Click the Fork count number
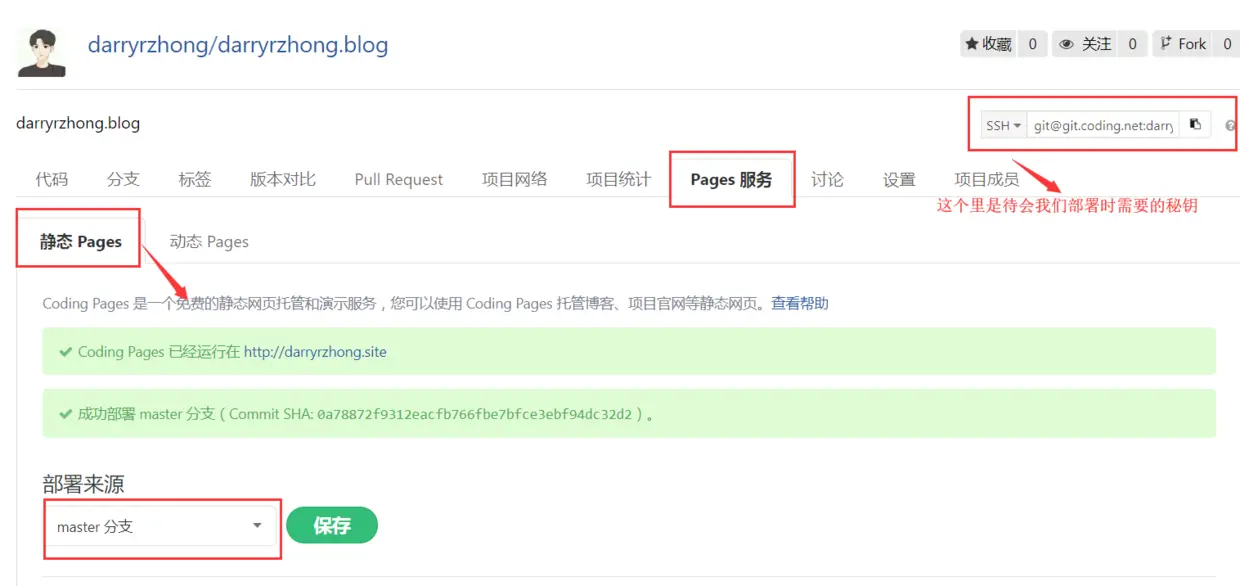1240x586 pixels. [1227, 44]
